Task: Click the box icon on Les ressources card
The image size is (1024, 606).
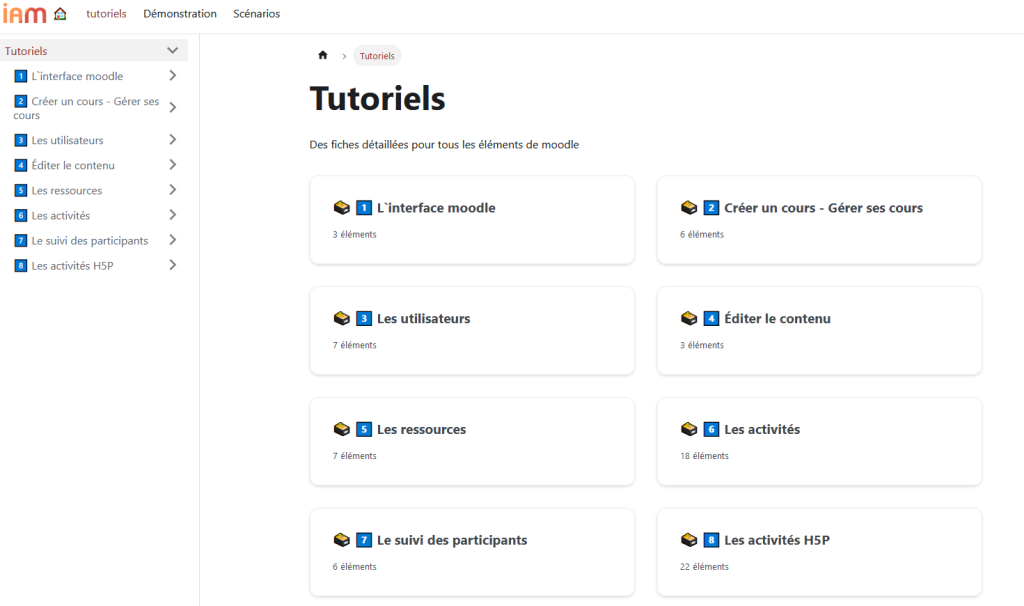Action: click(341, 429)
